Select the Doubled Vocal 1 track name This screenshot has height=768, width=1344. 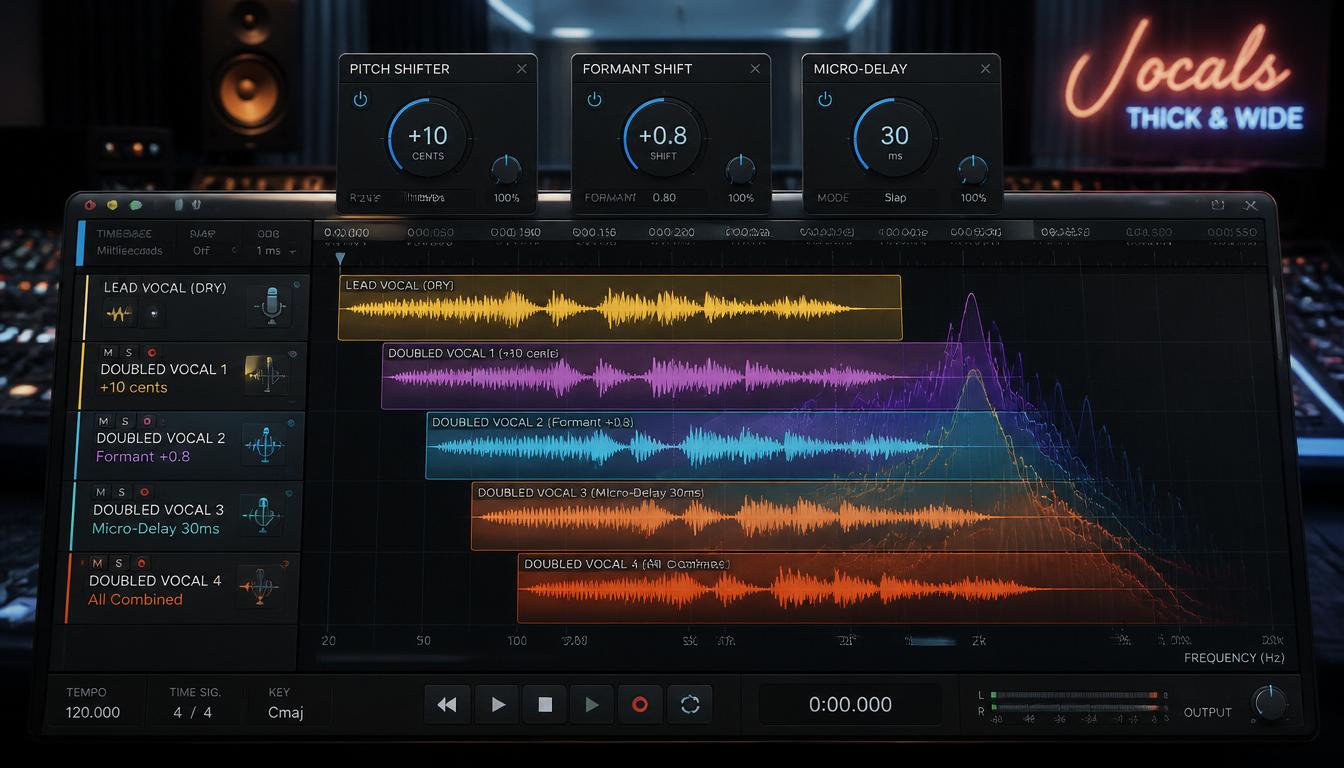(x=164, y=369)
